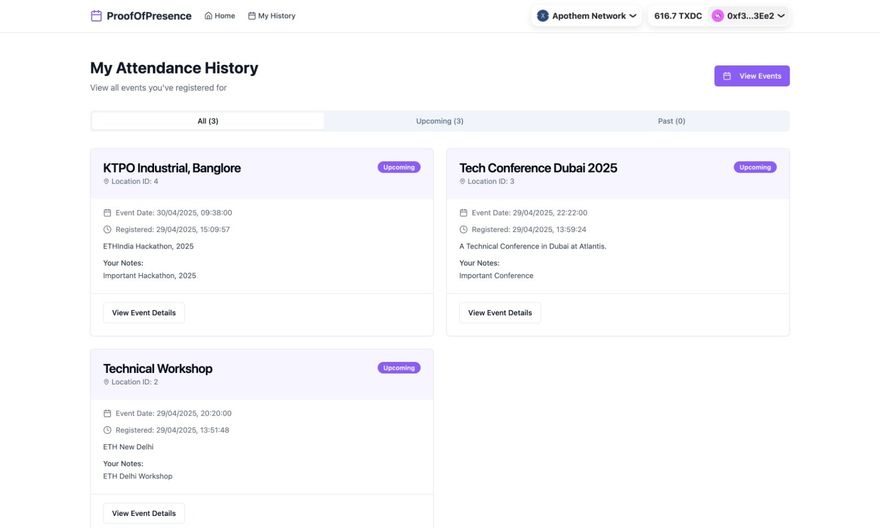Click the ProofOfPresence calendar logo icon
Viewport: 880px width, 528px height.
click(96, 16)
